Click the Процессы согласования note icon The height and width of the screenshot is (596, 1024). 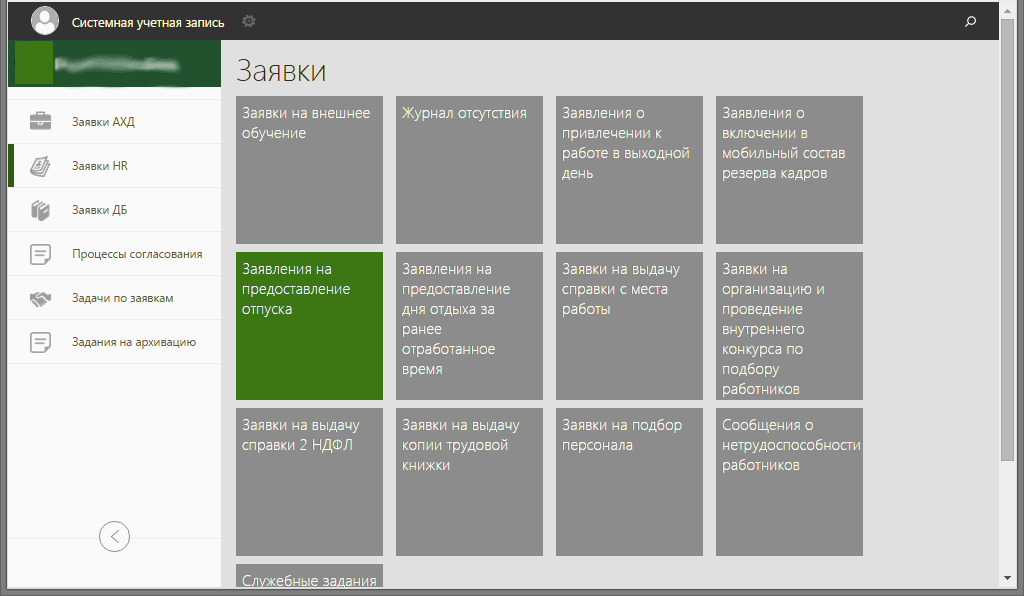coord(40,254)
